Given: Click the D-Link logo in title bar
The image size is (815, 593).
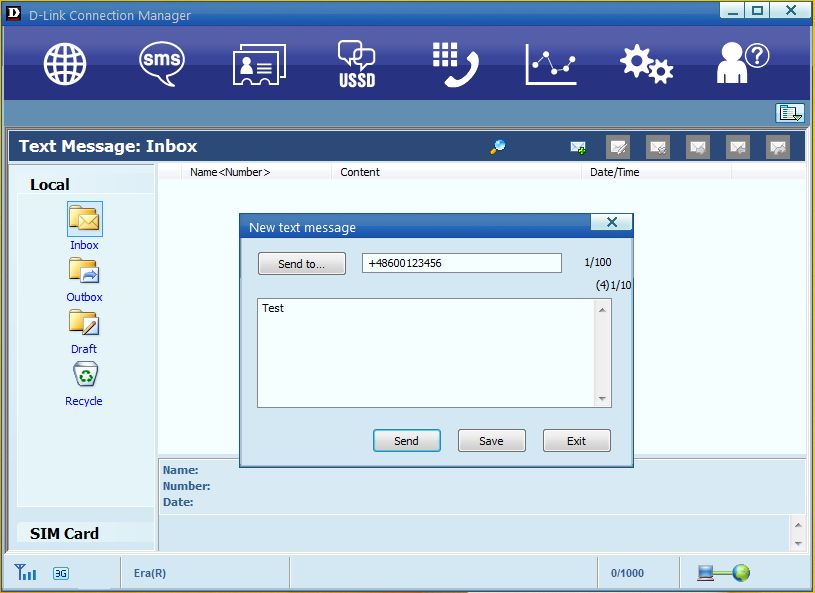Looking at the screenshot, I should click(x=13, y=14).
